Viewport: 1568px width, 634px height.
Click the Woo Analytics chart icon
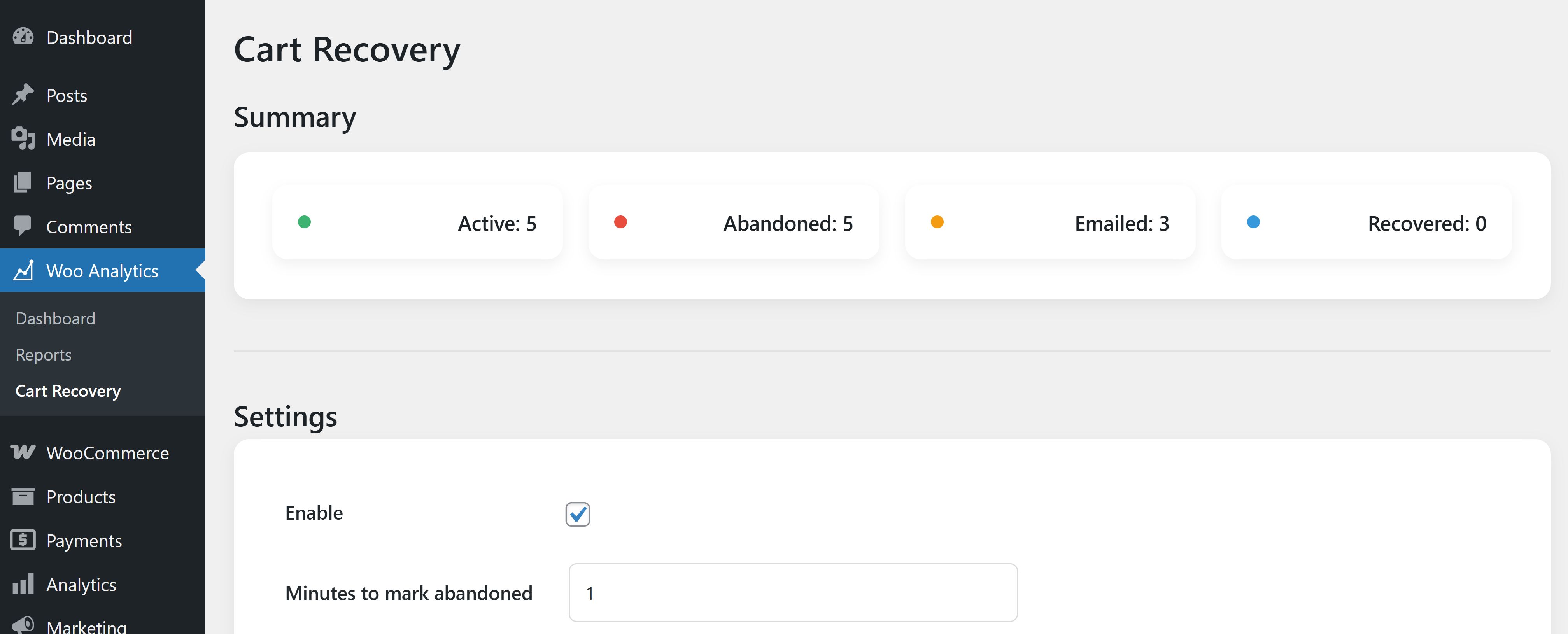pos(23,270)
